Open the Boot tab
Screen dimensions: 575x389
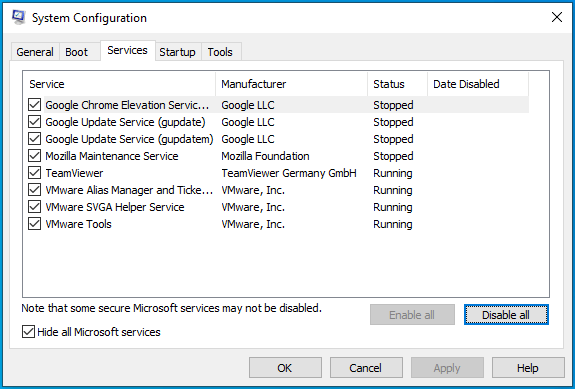click(x=77, y=52)
